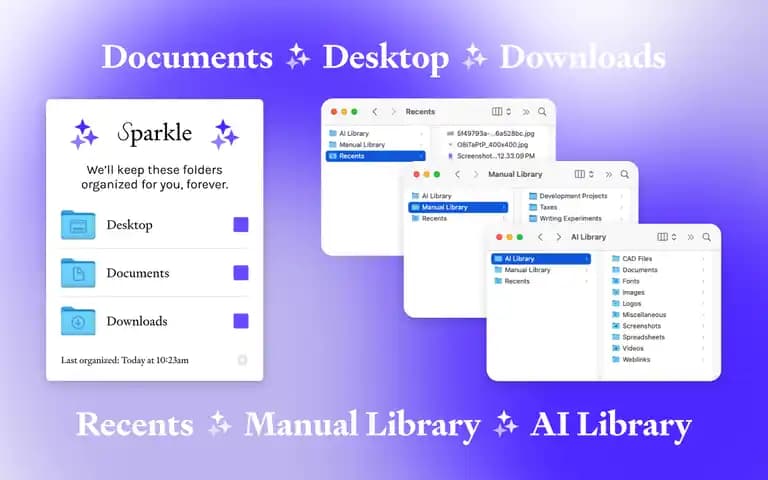Image resolution: width=768 pixels, height=480 pixels.
Task: Click the CAD Files folder icon
Action: coord(616,259)
